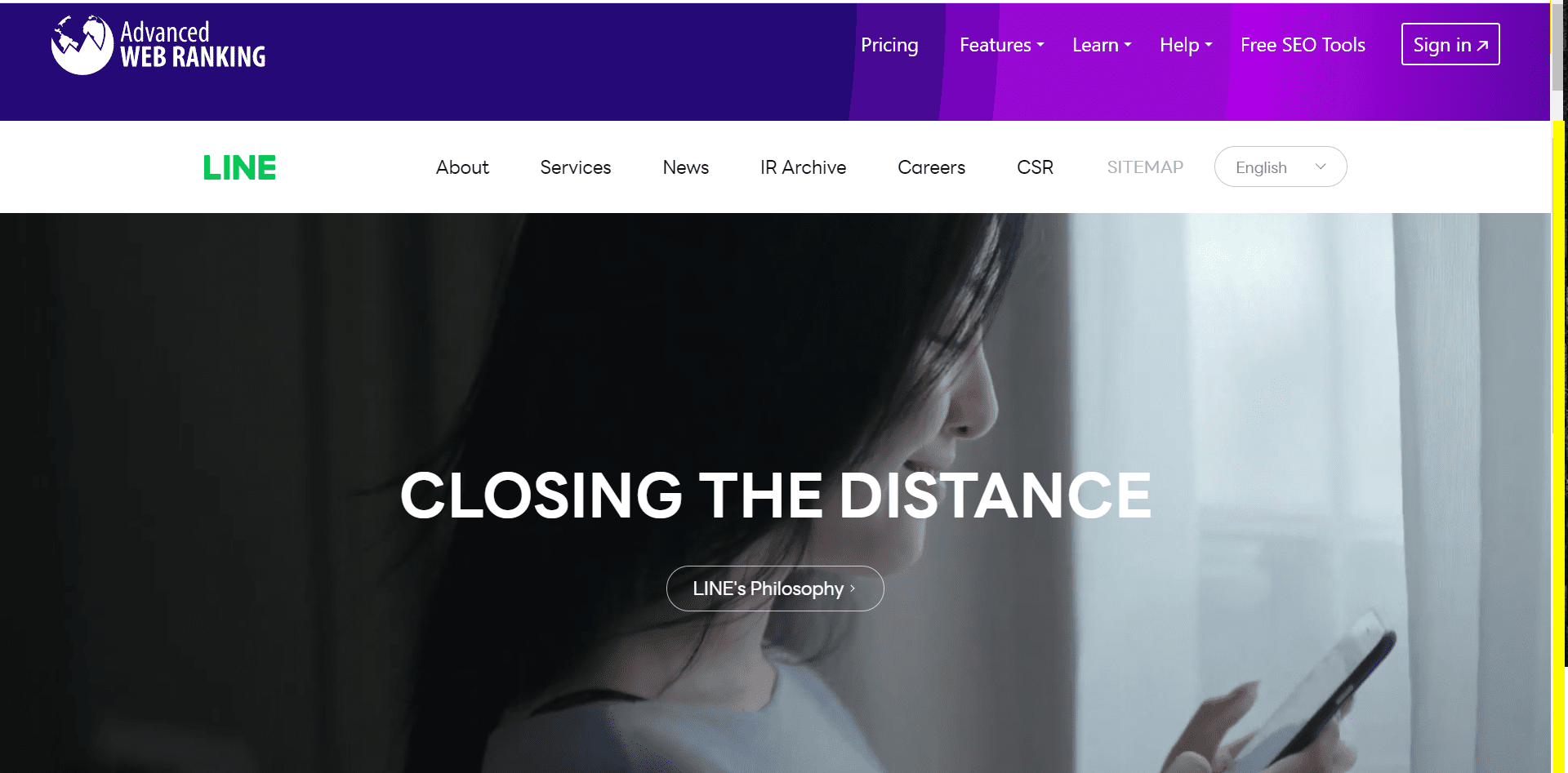This screenshot has width=1568, height=773.
Task: Open Free SEO Tools
Action: tap(1303, 45)
